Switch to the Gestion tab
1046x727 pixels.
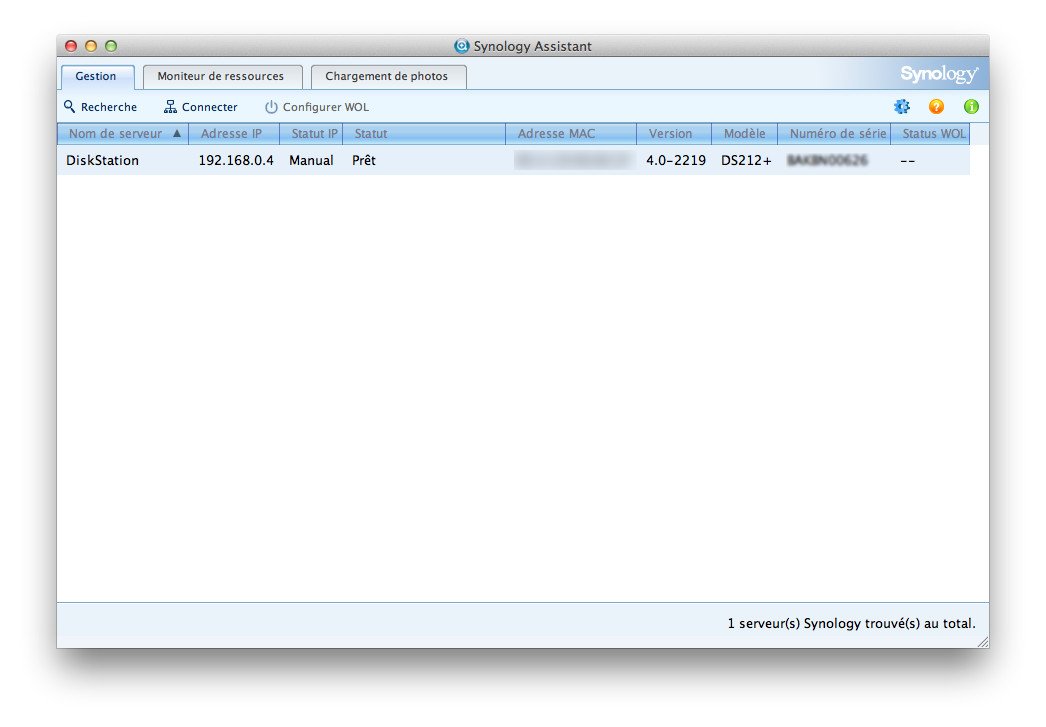[96, 76]
